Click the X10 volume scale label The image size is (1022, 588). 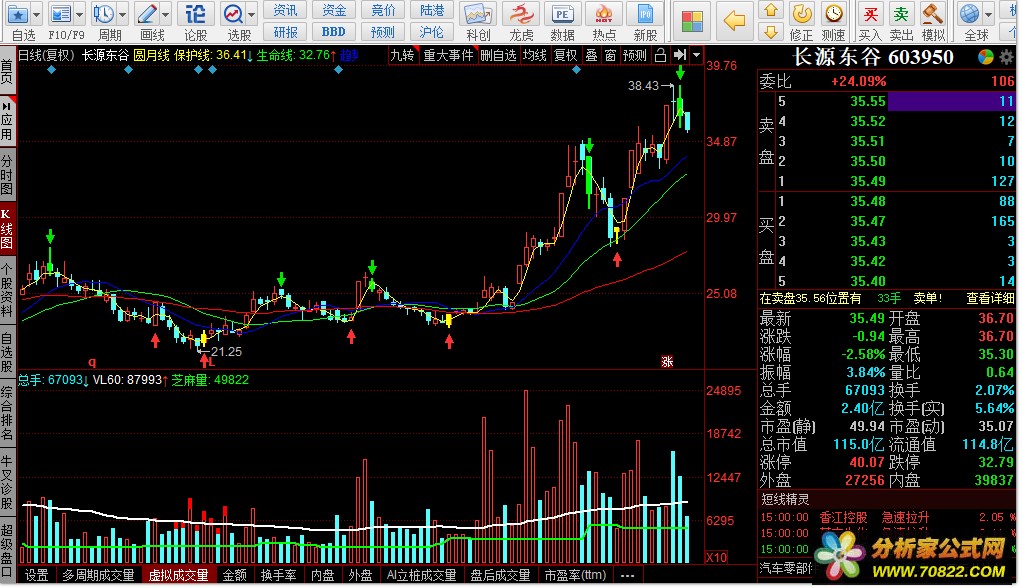click(x=717, y=557)
